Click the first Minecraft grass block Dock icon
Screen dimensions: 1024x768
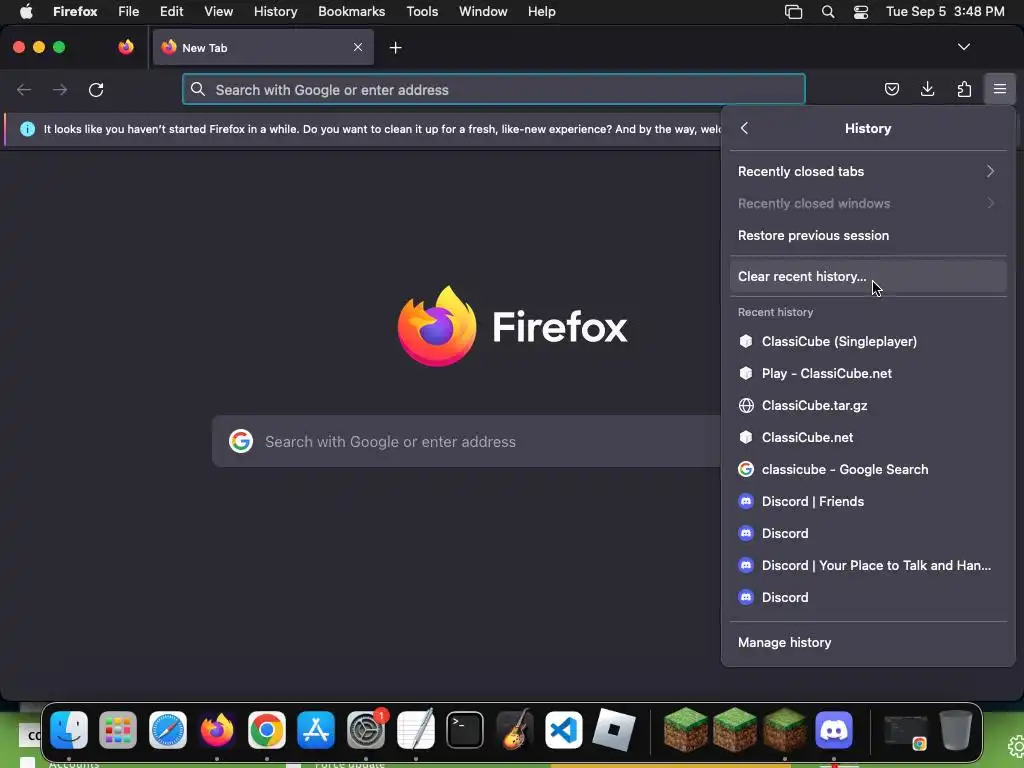[685, 729]
